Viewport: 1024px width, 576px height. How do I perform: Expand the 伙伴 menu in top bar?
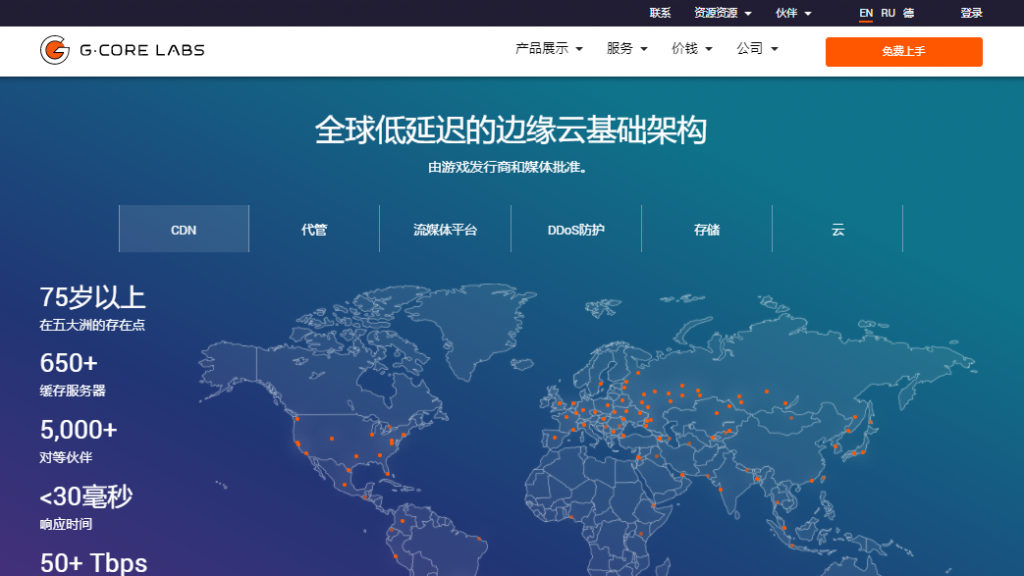point(793,13)
